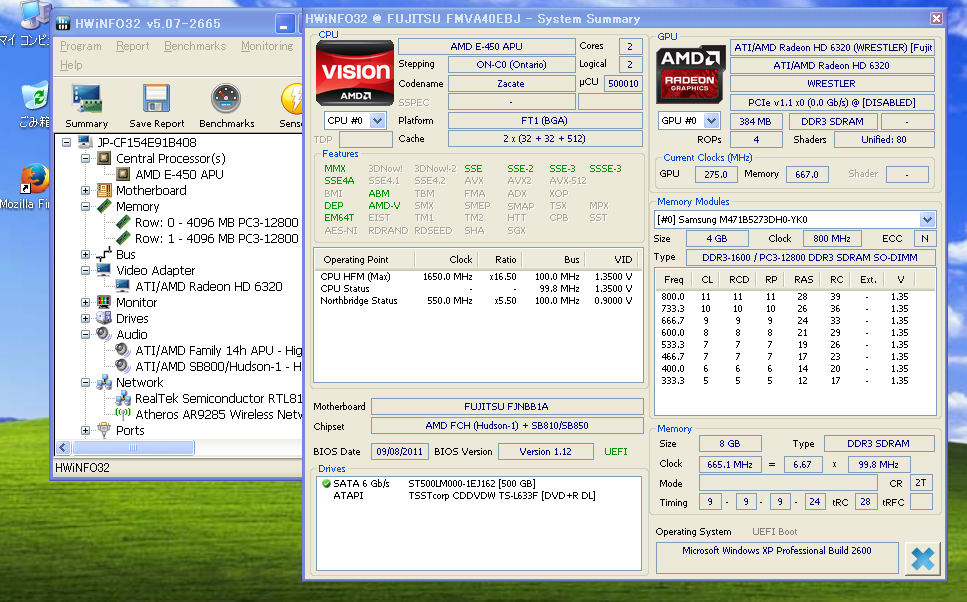
Task: Click the Memory module tree icon
Action: pos(104,207)
